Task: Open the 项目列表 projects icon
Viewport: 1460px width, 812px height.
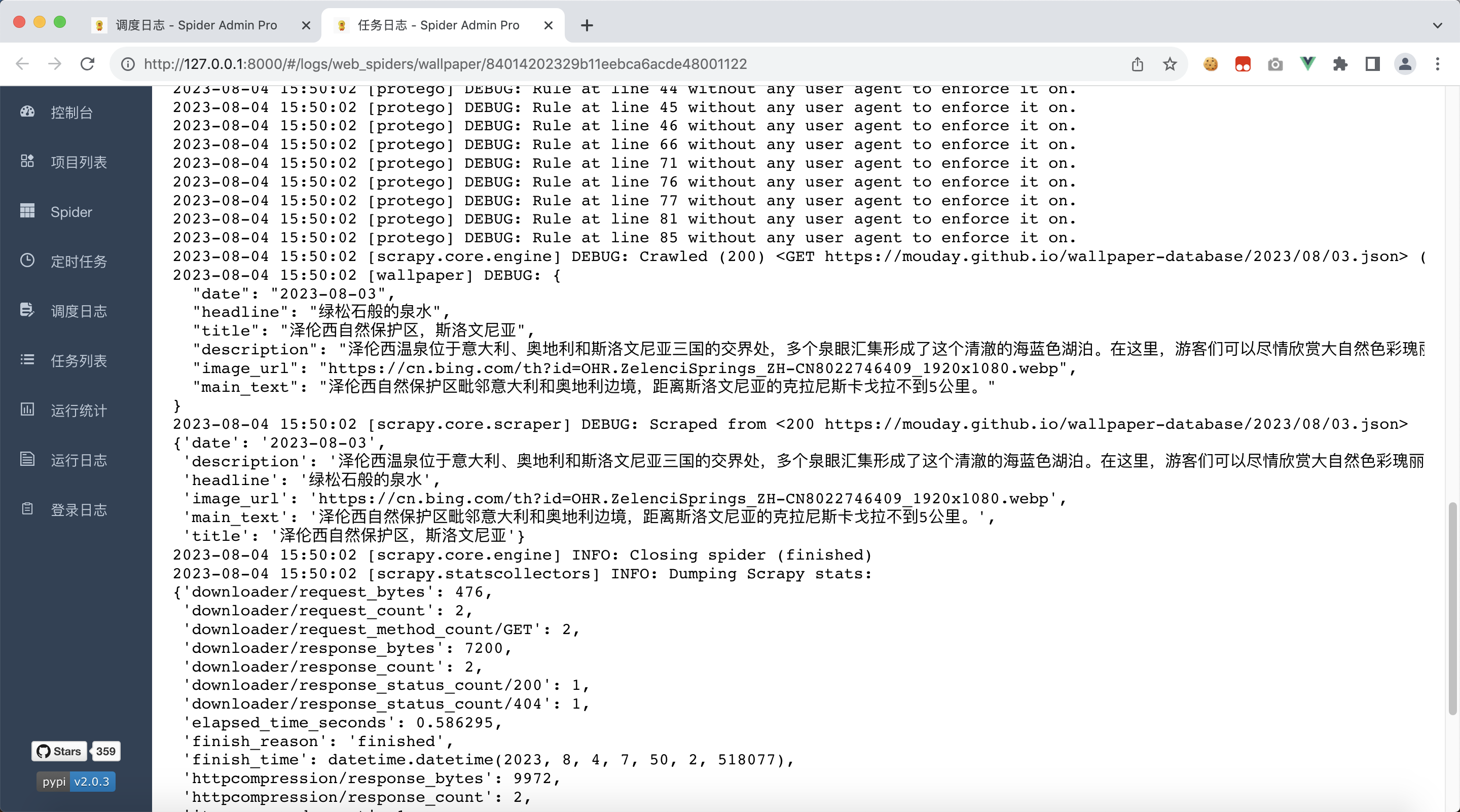Action: (x=28, y=161)
